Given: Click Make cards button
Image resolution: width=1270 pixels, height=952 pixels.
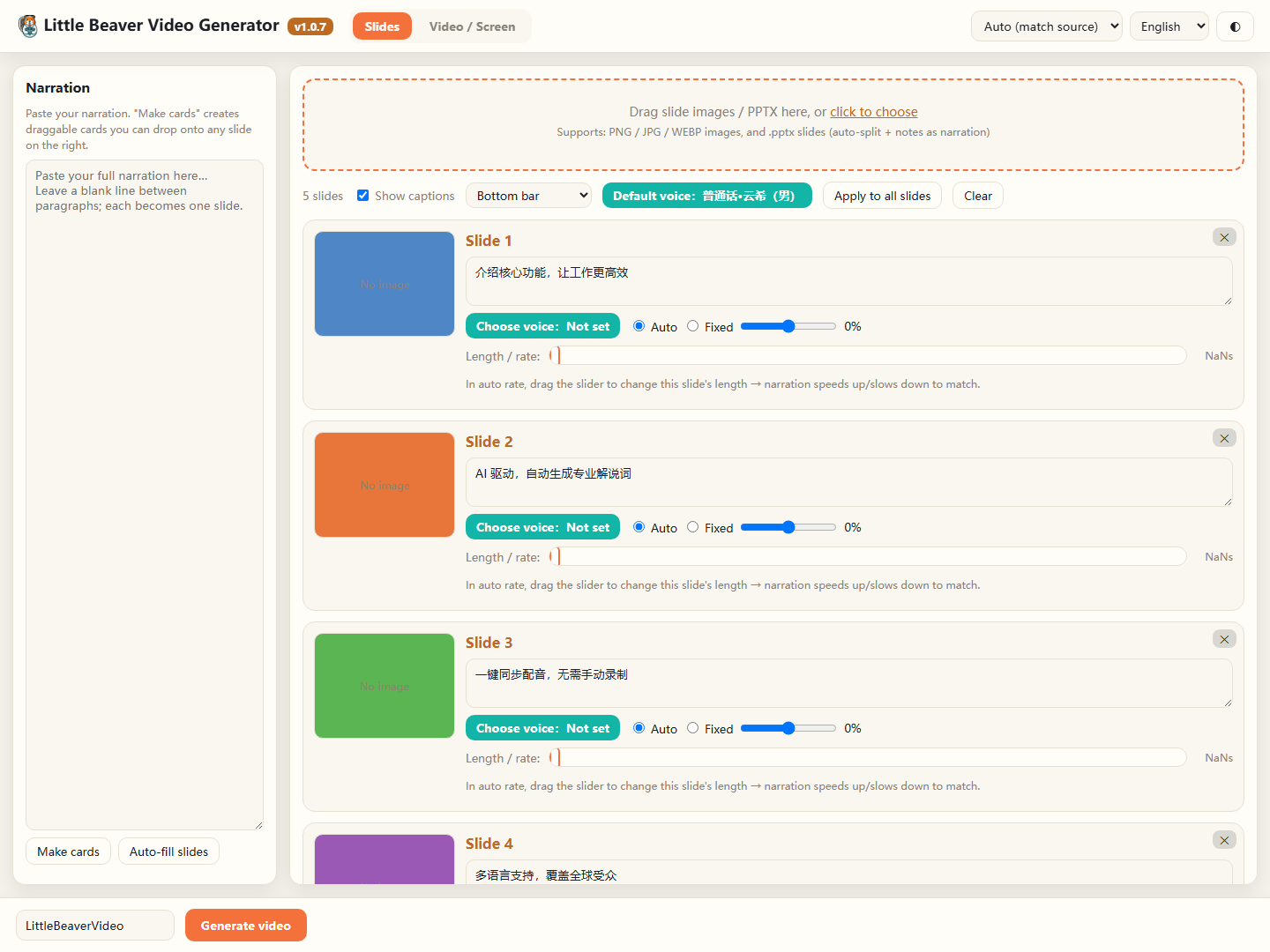Looking at the screenshot, I should (69, 852).
